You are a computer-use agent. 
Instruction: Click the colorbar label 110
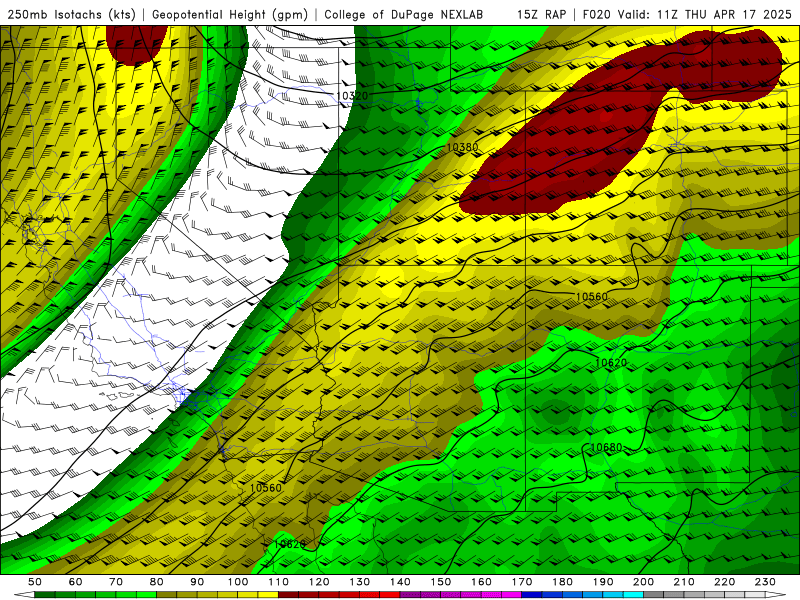[278, 582]
